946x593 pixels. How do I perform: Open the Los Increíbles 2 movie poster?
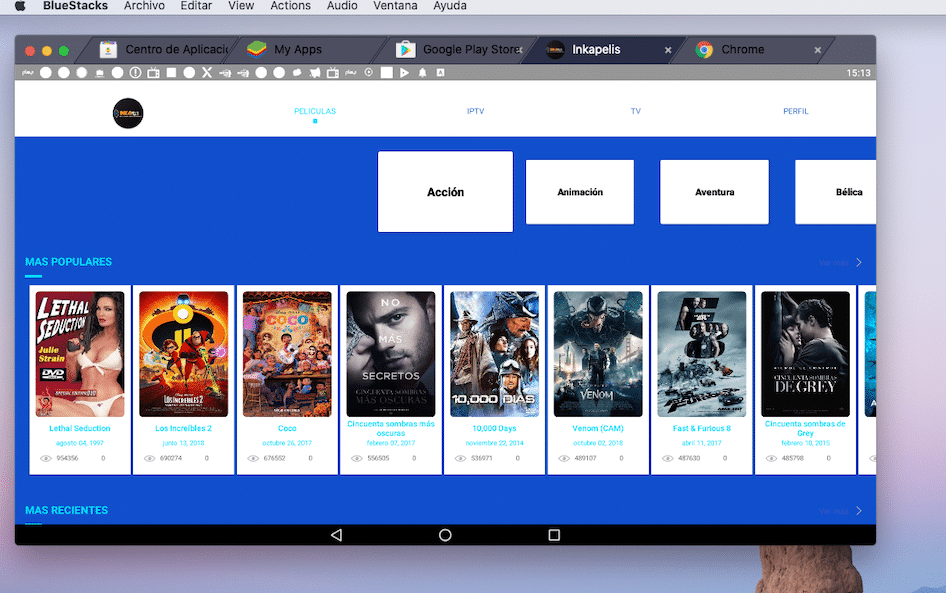(183, 354)
